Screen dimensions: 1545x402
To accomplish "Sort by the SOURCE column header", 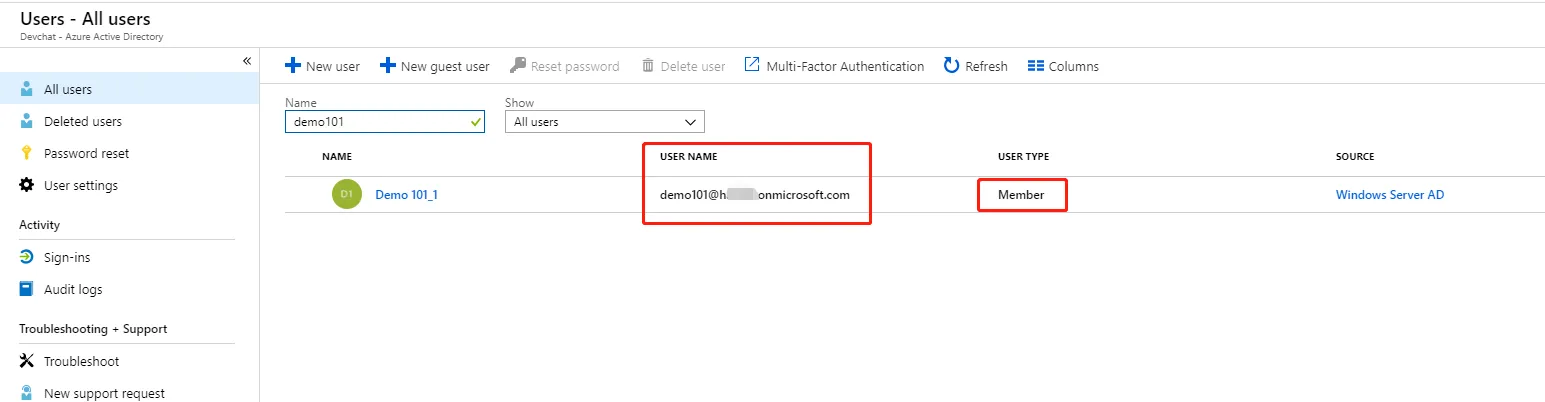I will (1355, 157).
